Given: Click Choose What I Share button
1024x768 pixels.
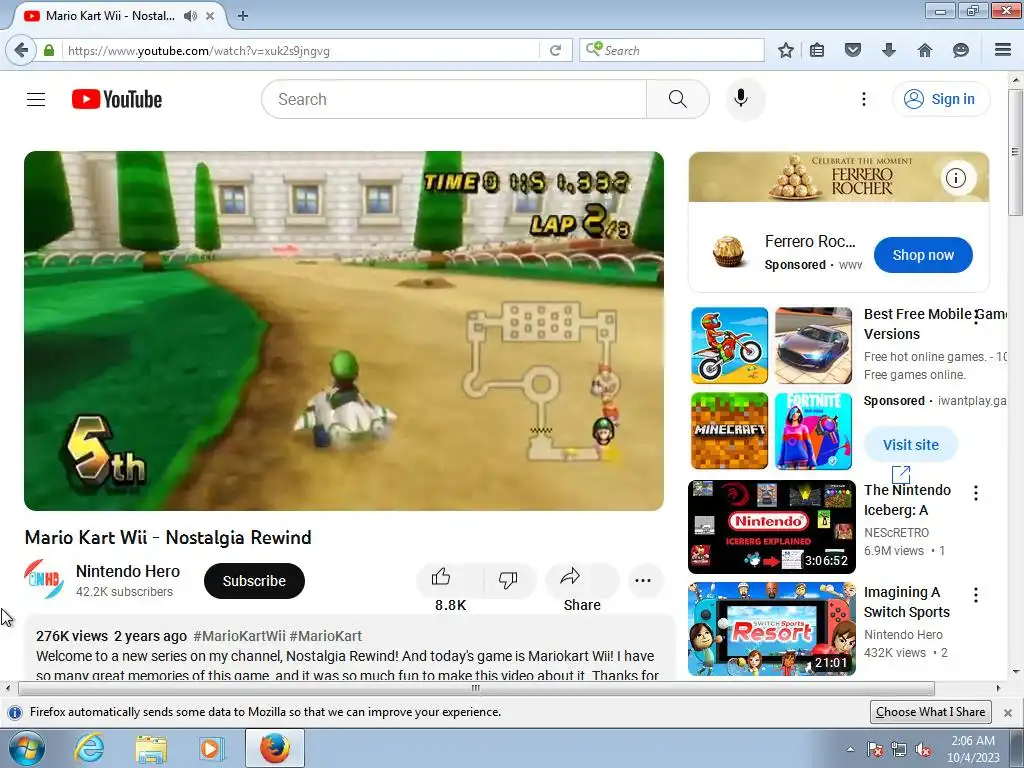Looking at the screenshot, I should click(x=931, y=712).
